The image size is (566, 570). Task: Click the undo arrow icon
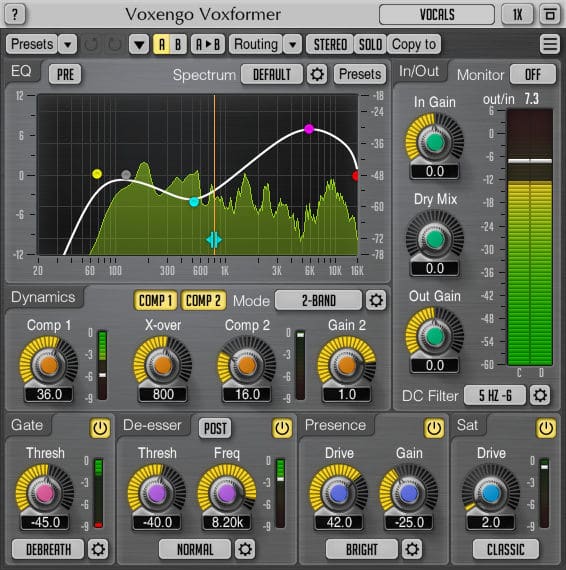pos(91,44)
